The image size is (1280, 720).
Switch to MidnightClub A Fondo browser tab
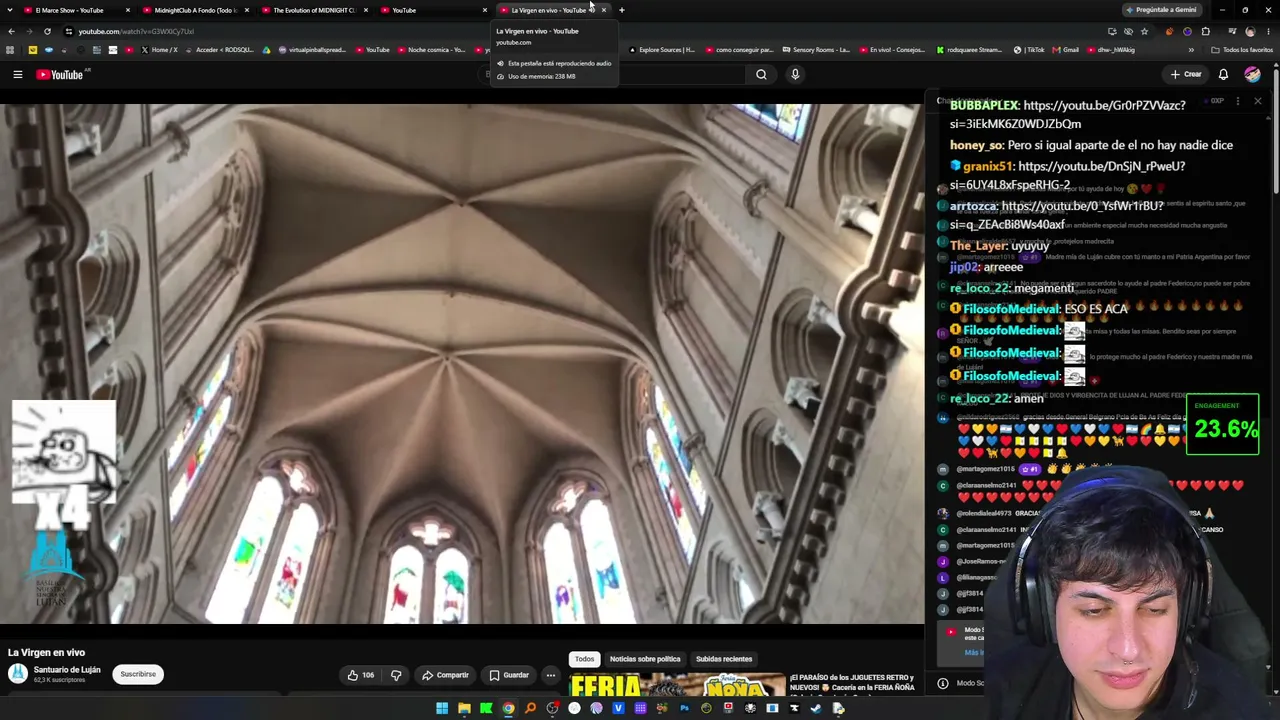coord(195,10)
